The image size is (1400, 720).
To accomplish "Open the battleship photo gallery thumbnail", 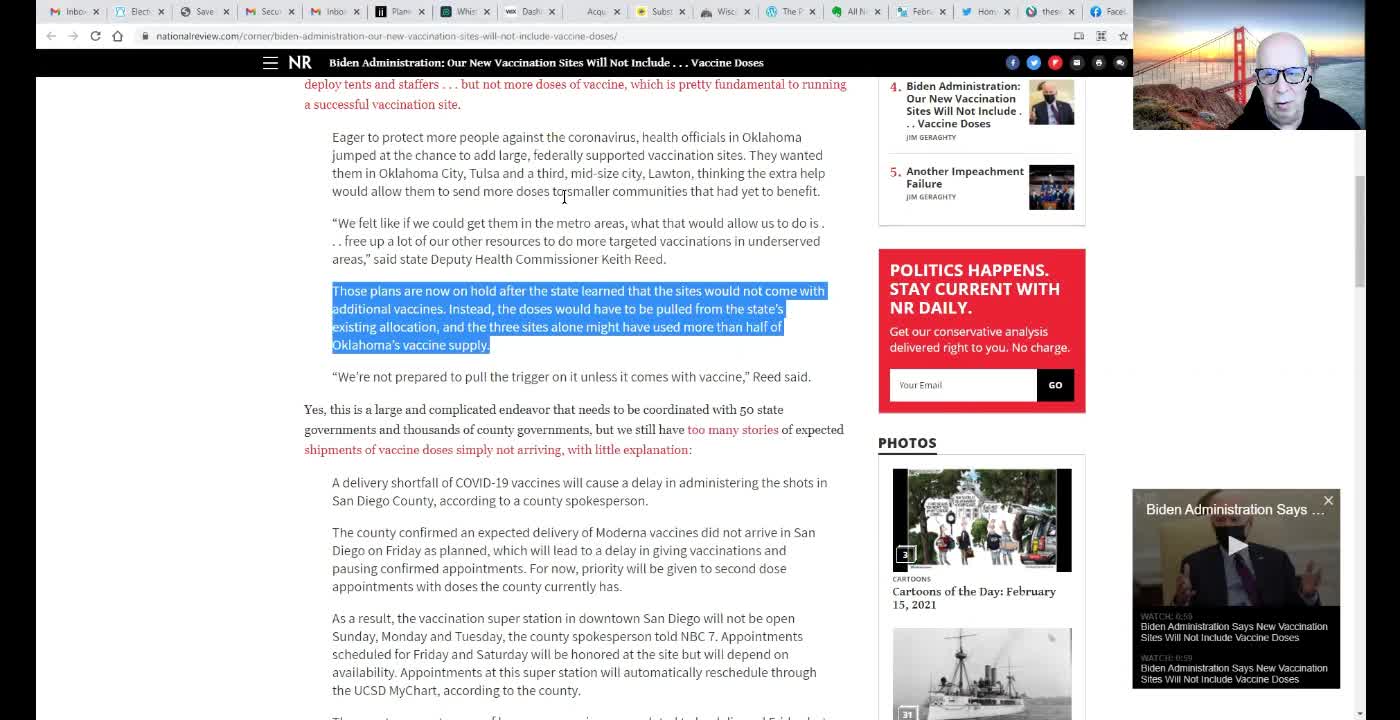I will tap(982, 674).
